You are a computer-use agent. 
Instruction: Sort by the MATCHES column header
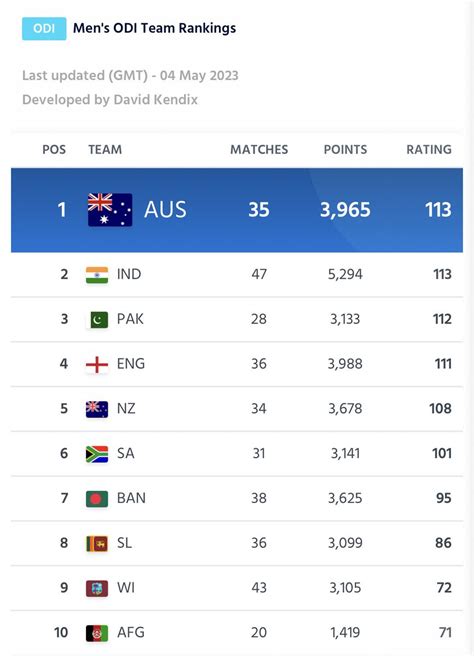pyautogui.click(x=259, y=149)
